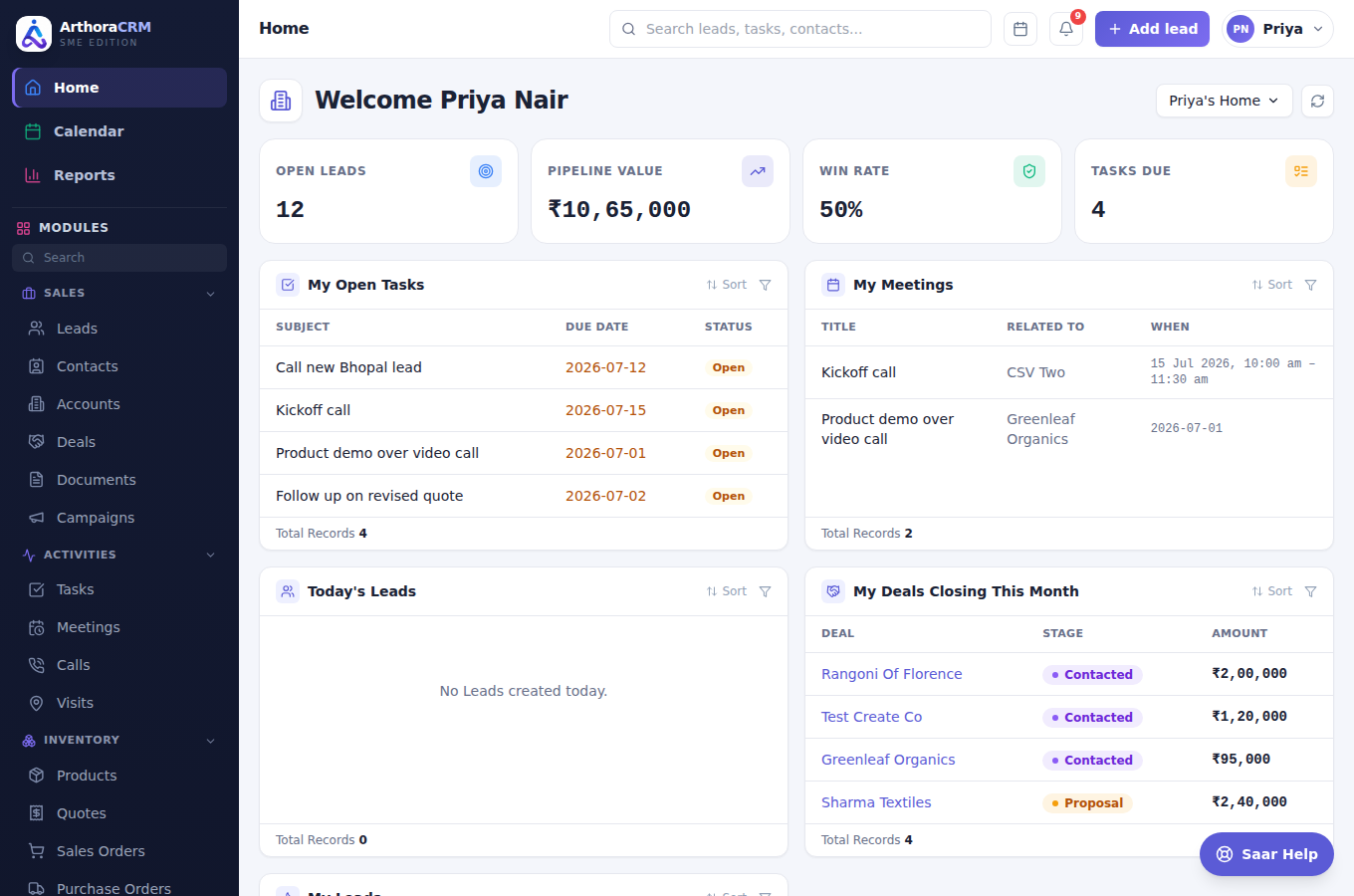Open the Tasks module
This screenshot has height=896, width=1354.
coord(119,589)
